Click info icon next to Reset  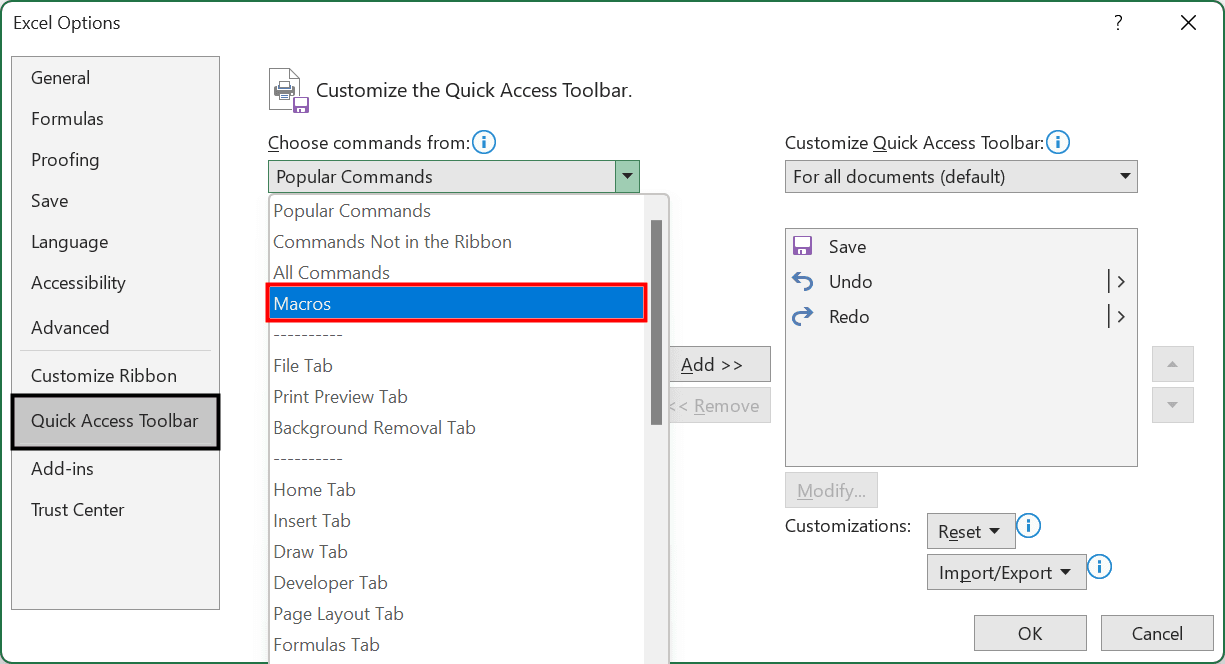click(x=1029, y=525)
